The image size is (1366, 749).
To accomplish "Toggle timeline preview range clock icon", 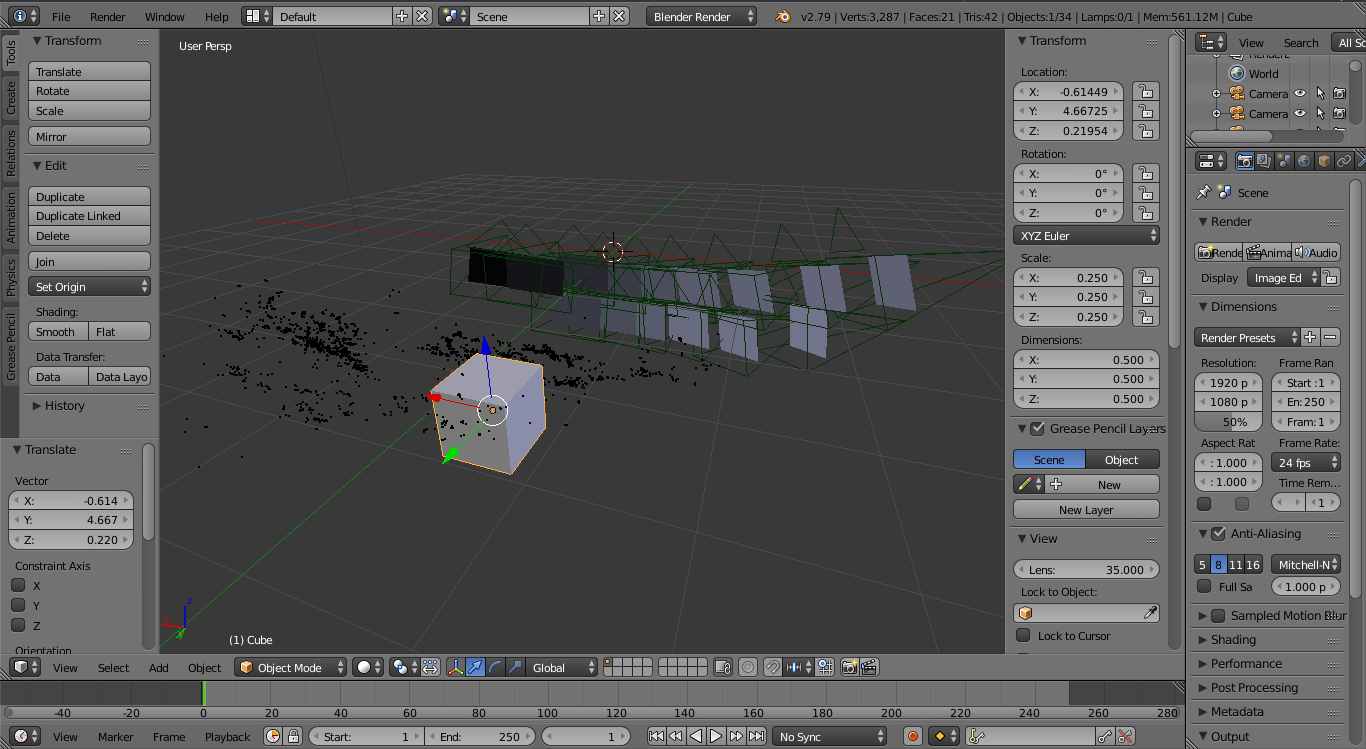I will (274, 736).
